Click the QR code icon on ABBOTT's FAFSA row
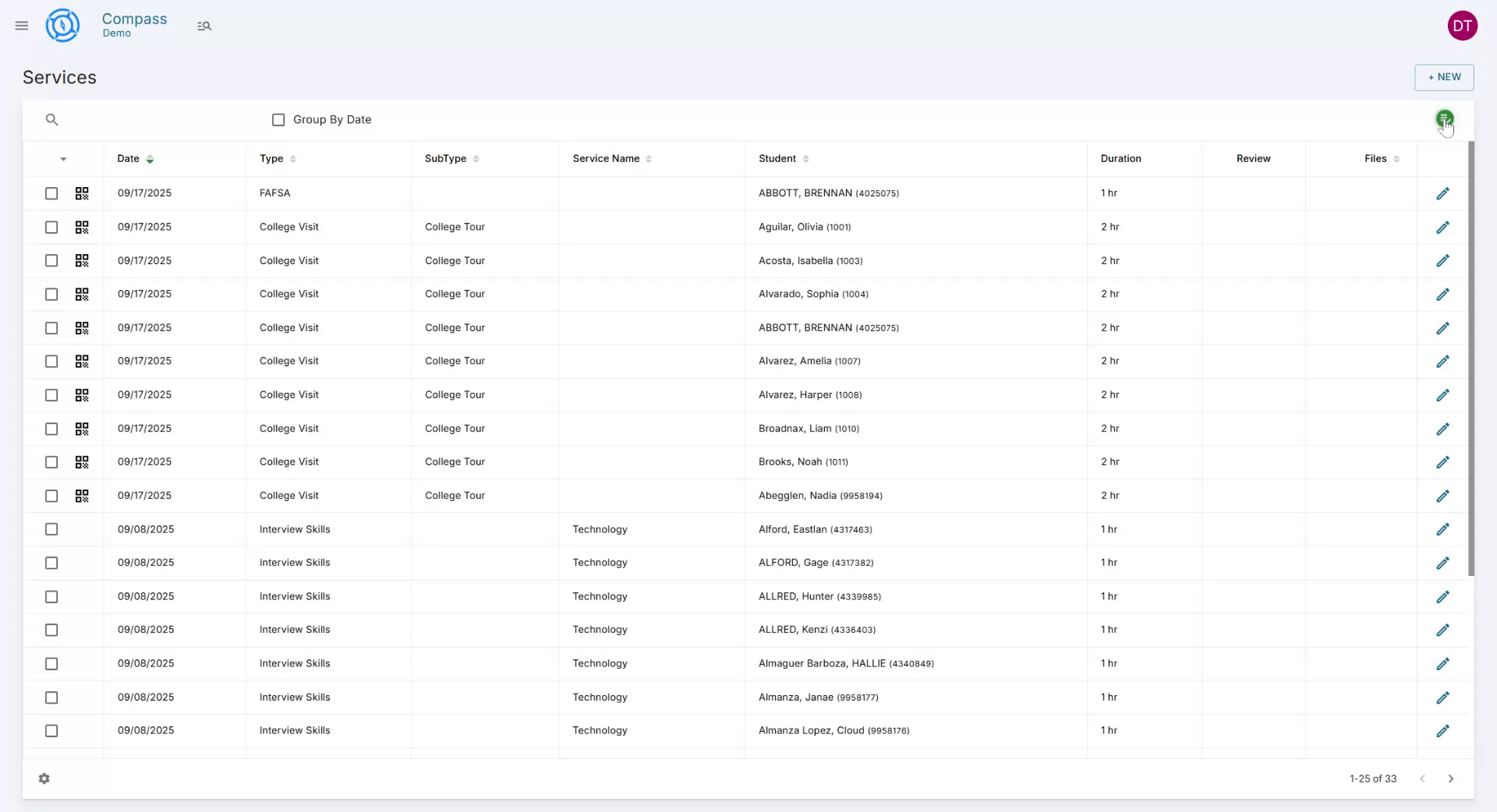The height and width of the screenshot is (812, 1497). (x=82, y=193)
